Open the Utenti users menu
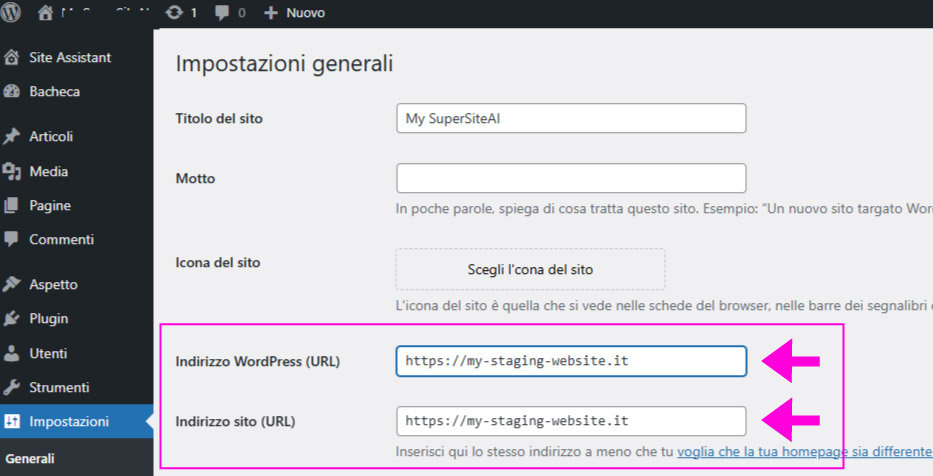Image resolution: width=933 pixels, height=476 pixels. (x=50, y=353)
